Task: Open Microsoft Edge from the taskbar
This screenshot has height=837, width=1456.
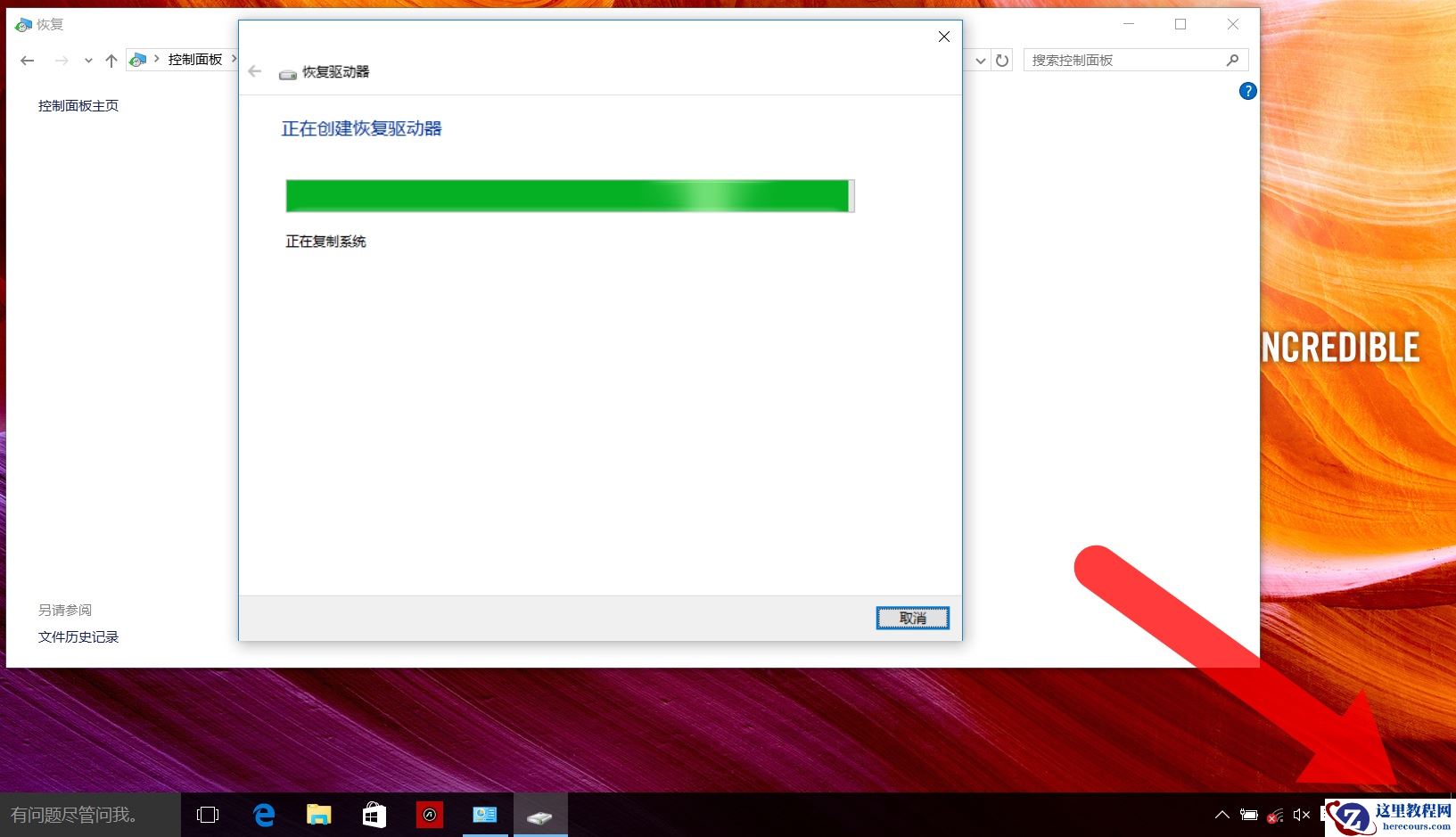Action: click(x=264, y=814)
